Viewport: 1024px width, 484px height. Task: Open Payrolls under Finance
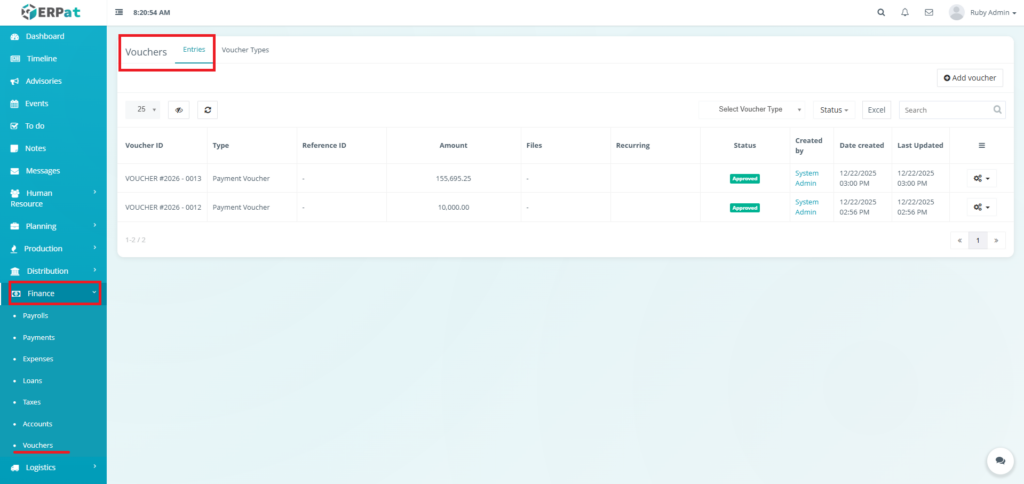click(35, 315)
